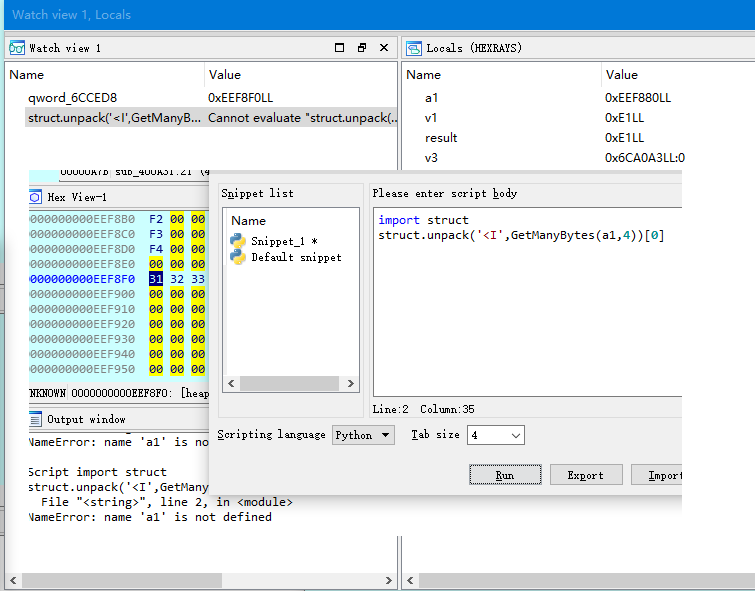The width and height of the screenshot is (755, 591).
Task: Maximize the Watch view 1 panel
Action: 339,47
